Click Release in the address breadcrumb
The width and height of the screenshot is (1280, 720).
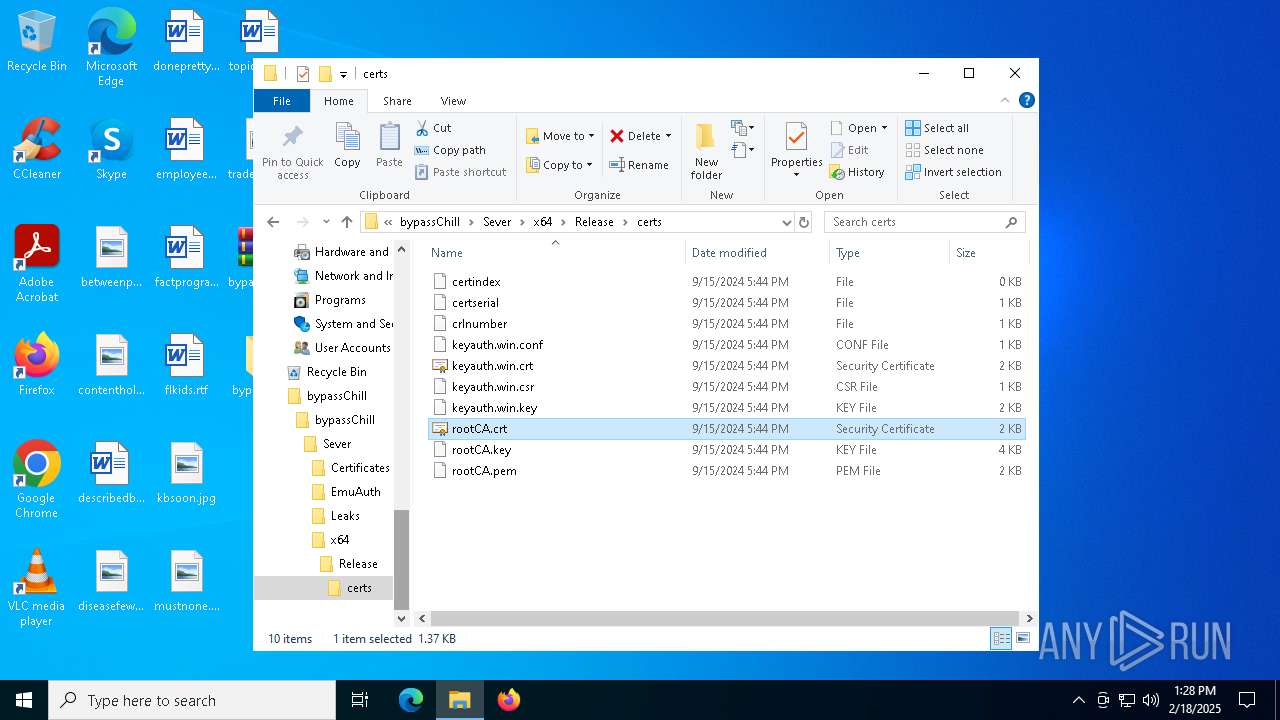[x=594, y=222]
